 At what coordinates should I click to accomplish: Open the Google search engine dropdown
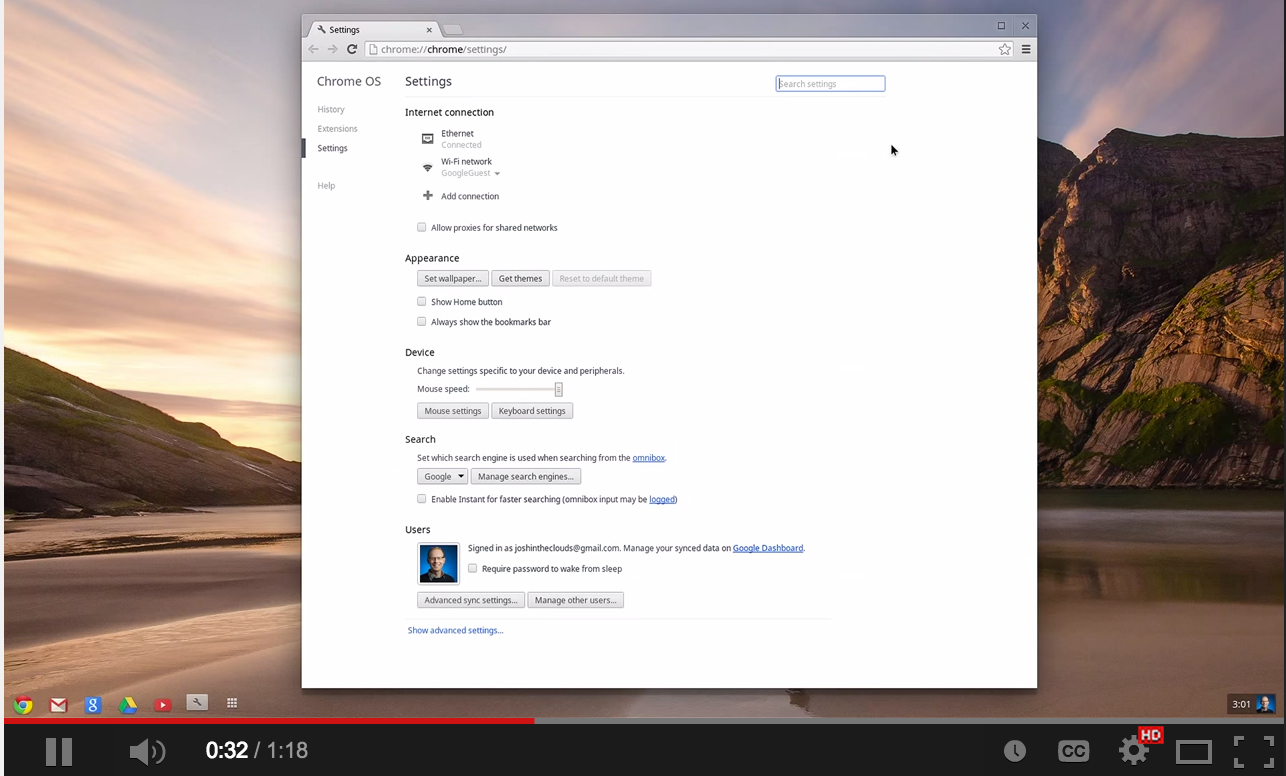tap(442, 476)
